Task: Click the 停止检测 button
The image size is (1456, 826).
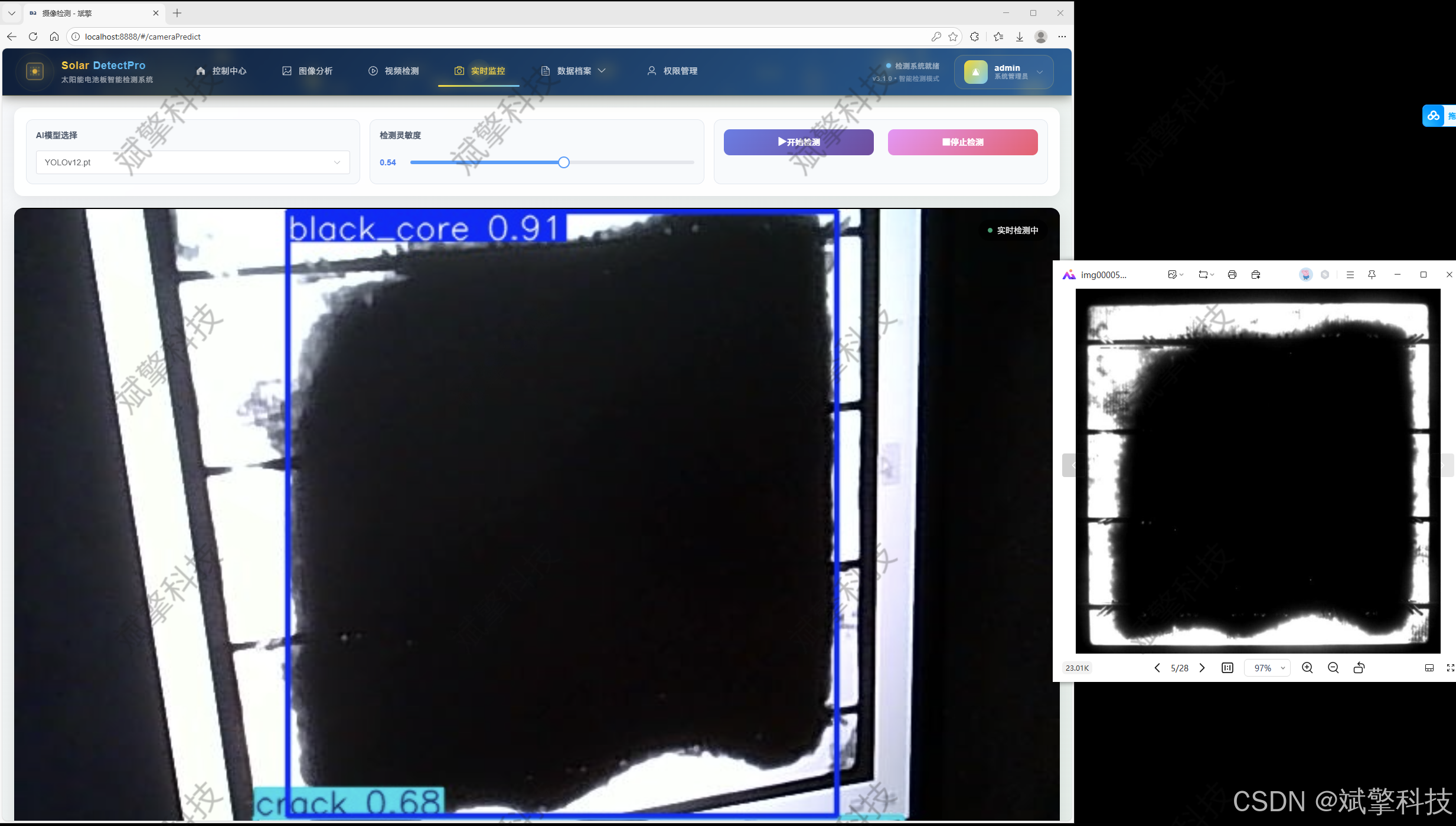Action: coord(962,142)
